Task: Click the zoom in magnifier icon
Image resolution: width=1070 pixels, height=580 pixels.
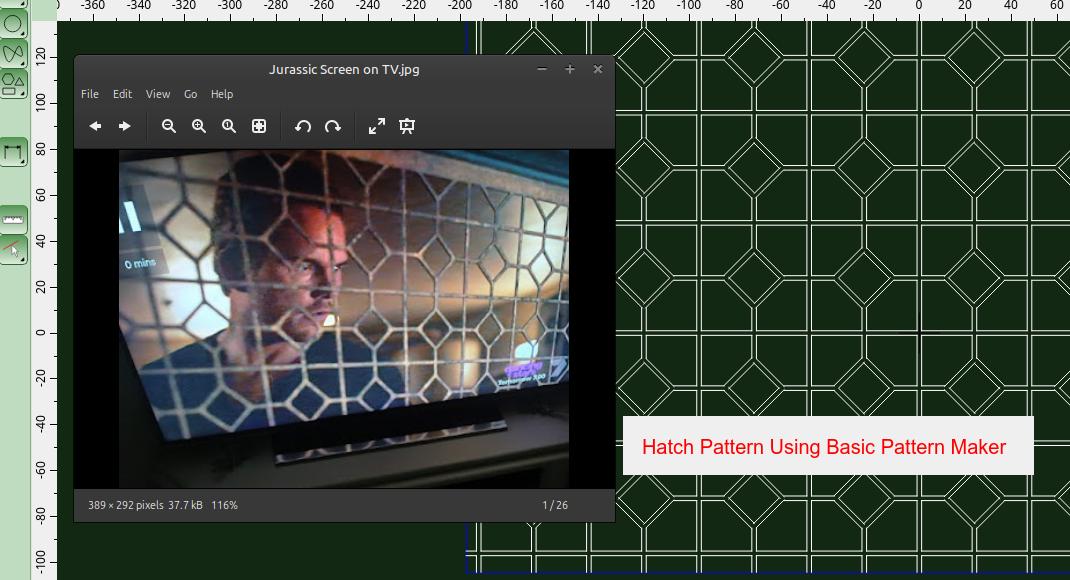Action: [199, 126]
